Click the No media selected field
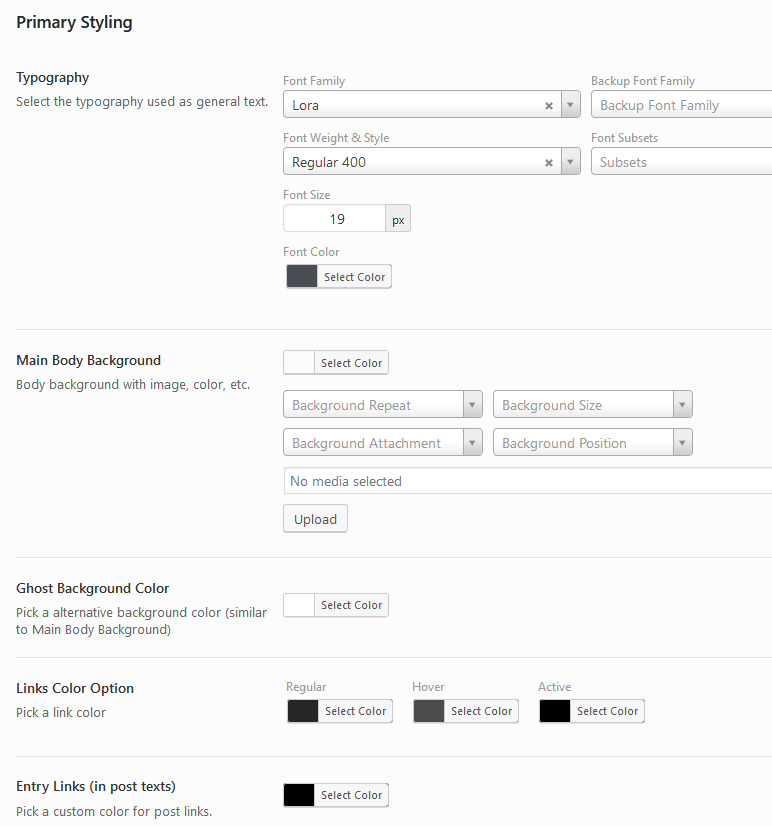 (x=527, y=481)
